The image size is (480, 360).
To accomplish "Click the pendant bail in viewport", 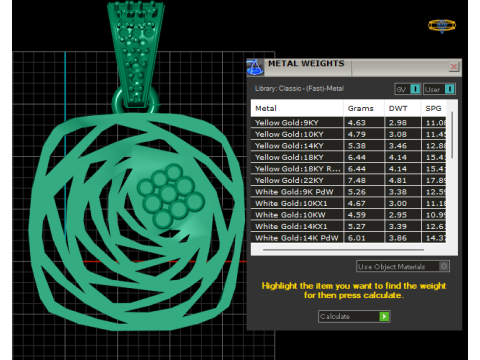I will click(136, 53).
